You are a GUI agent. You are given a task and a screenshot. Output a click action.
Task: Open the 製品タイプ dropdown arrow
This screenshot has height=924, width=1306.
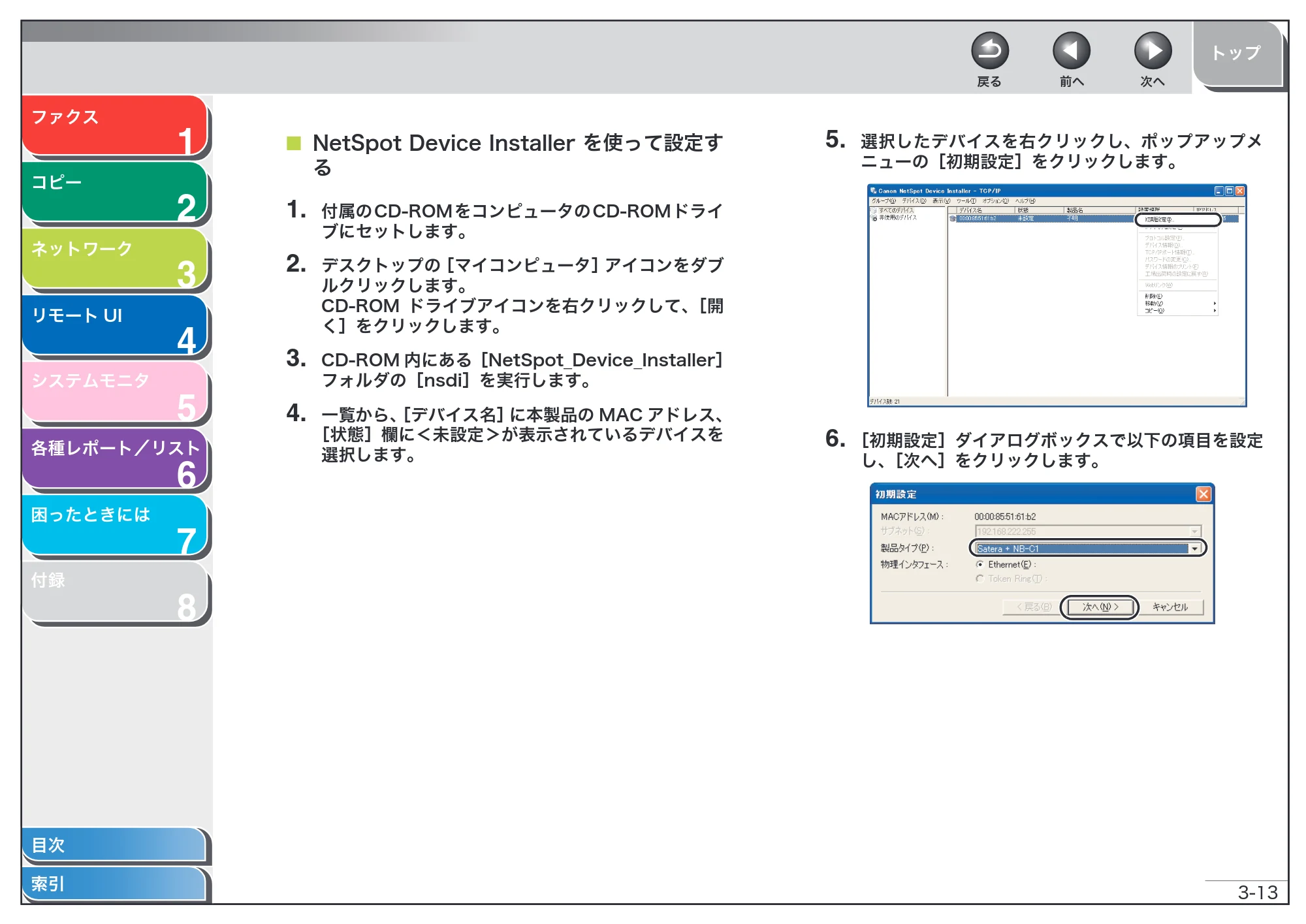(x=1194, y=549)
